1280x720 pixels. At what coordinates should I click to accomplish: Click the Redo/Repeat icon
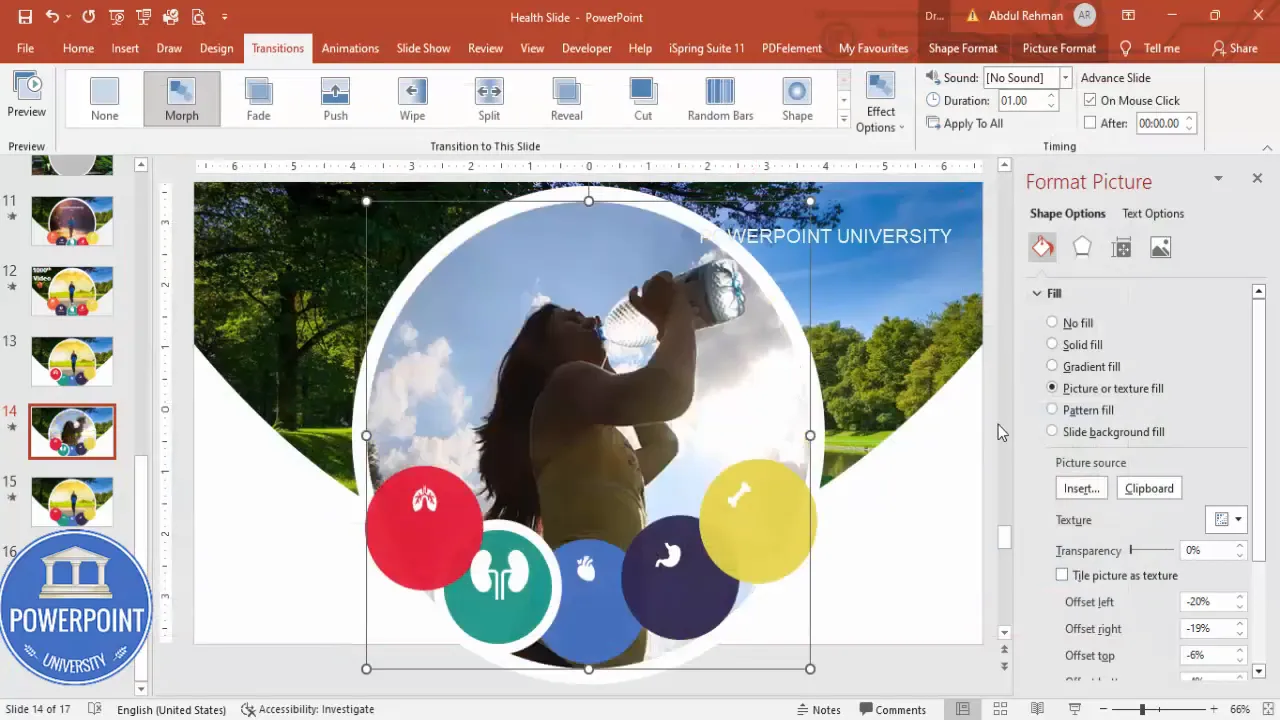point(89,17)
